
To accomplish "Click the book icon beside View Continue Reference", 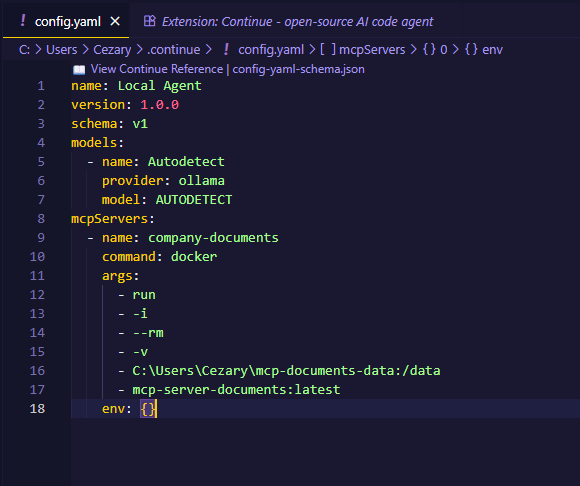I will (x=79, y=70).
